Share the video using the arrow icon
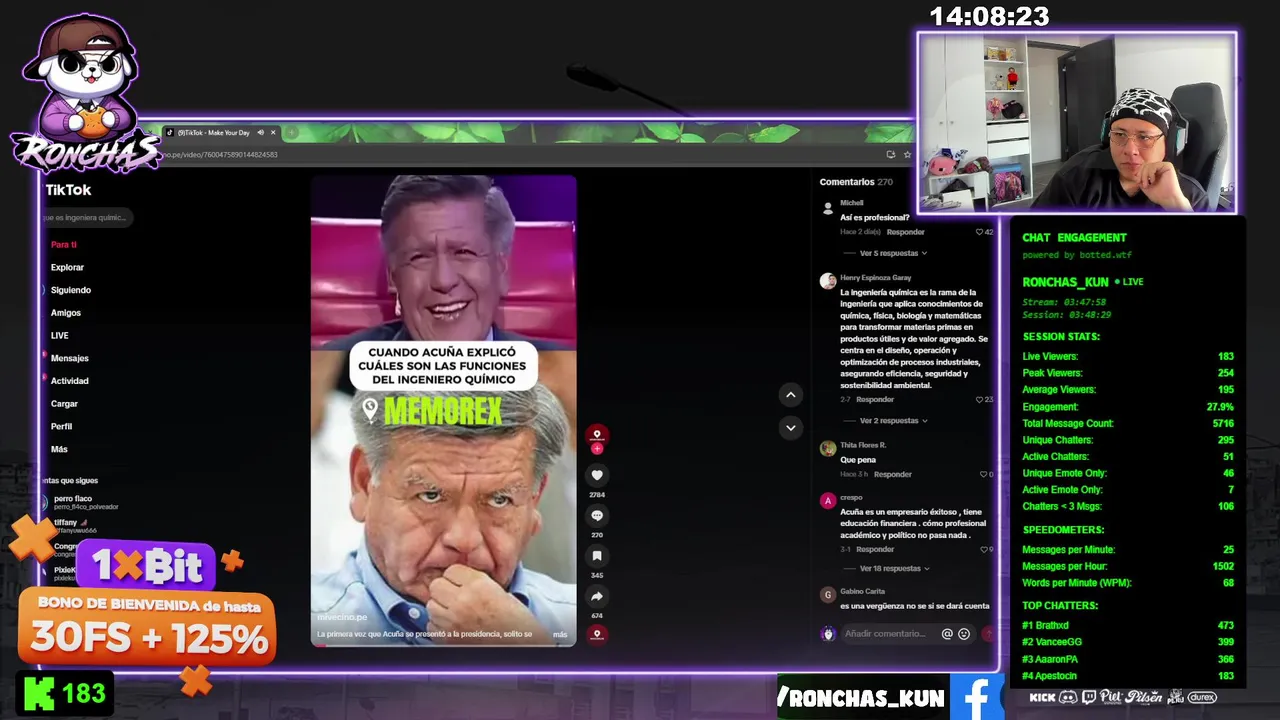Image resolution: width=1280 pixels, height=720 pixels. [x=597, y=596]
